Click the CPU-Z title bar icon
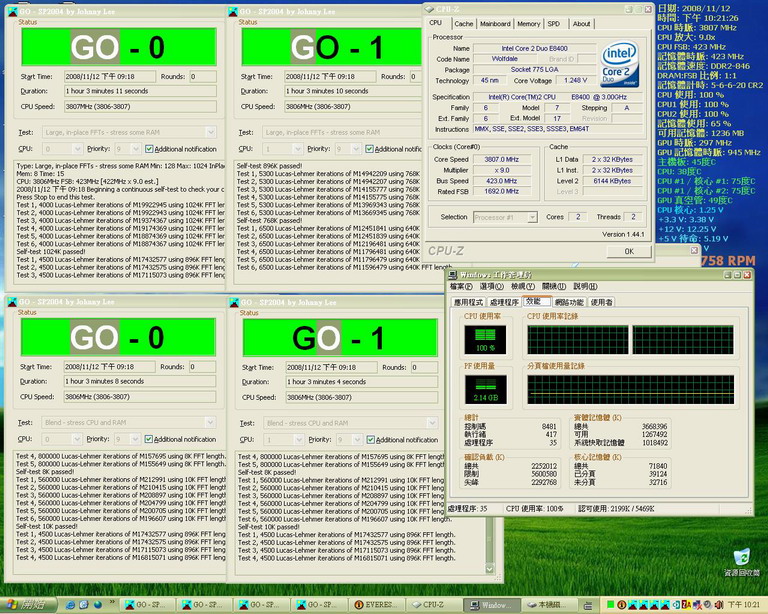Screen dimensions: 768x614 [429, 9]
